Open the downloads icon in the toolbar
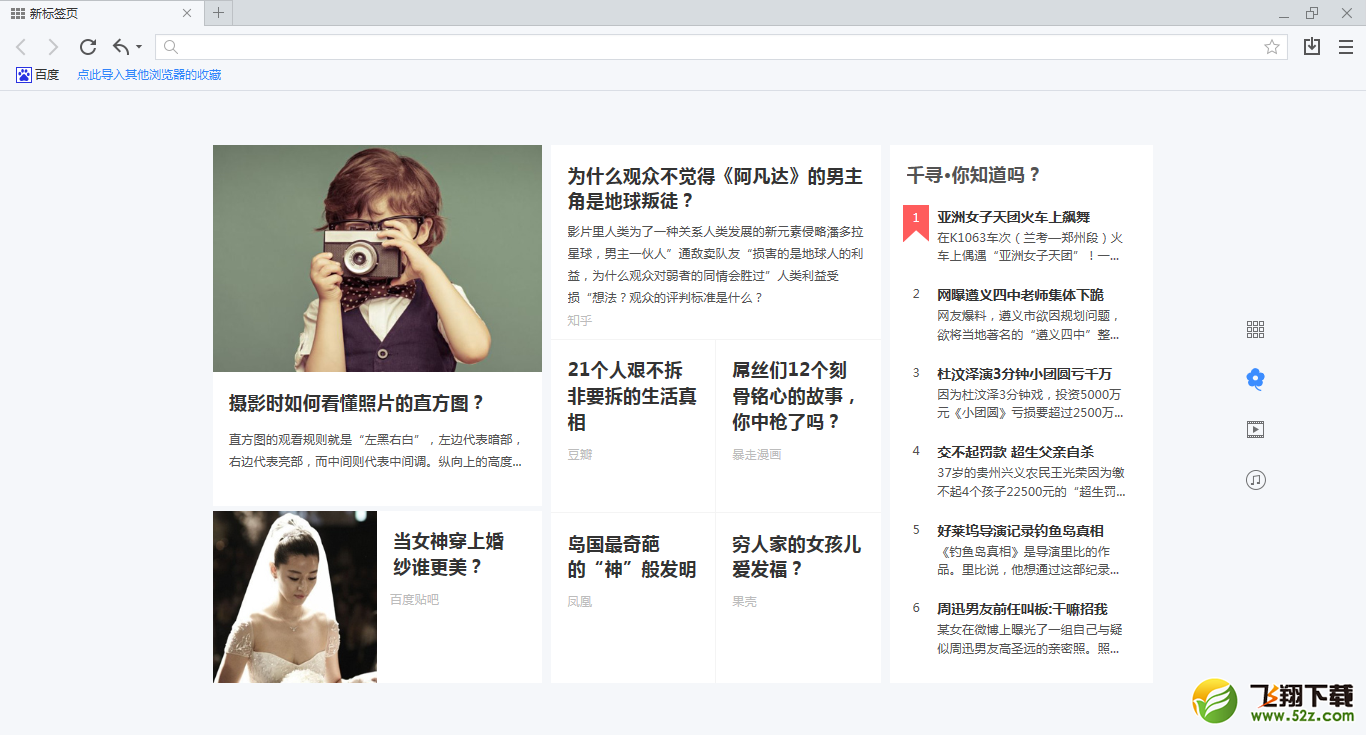This screenshot has height=735, width=1366. click(x=1312, y=46)
